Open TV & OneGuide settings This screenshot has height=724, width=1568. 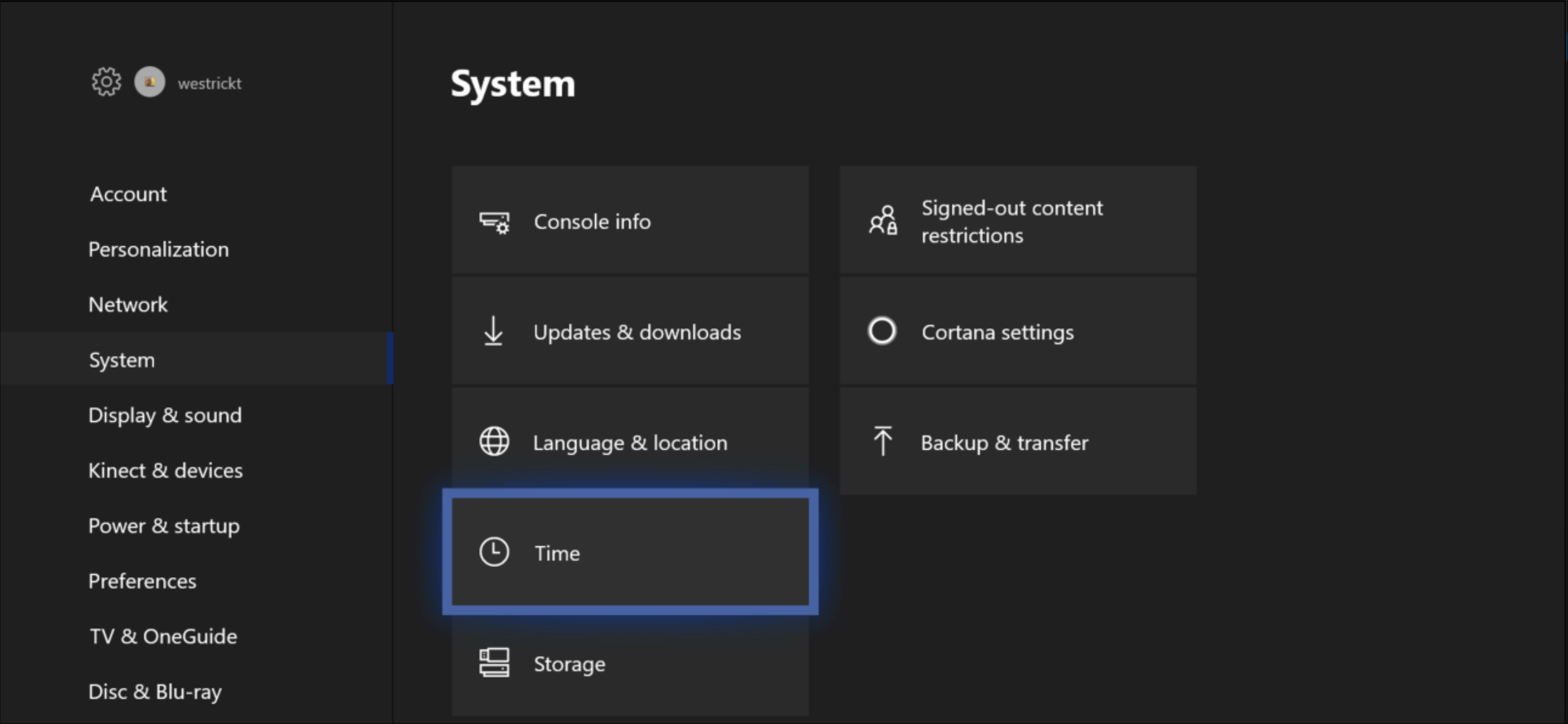[163, 637]
